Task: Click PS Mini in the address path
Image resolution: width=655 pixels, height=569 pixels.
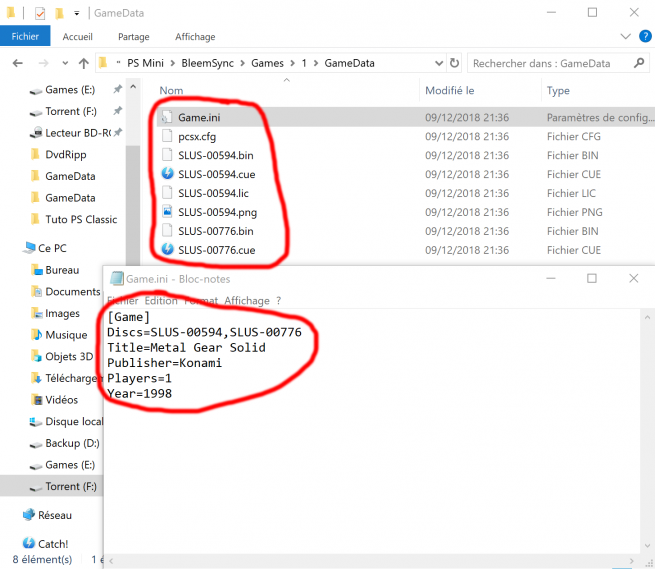Action: pyautogui.click(x=145, y=63)
